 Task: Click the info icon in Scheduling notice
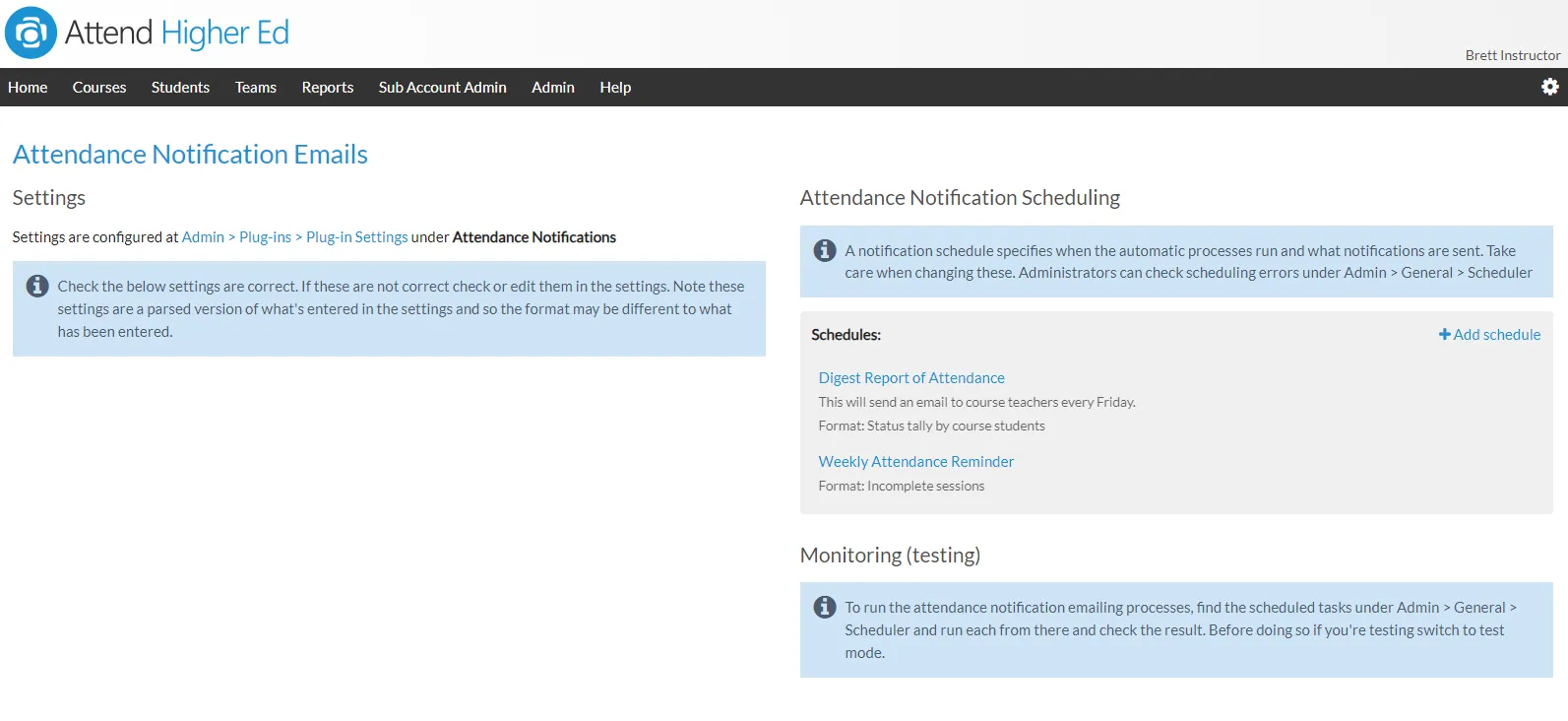[x=825, y=250]
